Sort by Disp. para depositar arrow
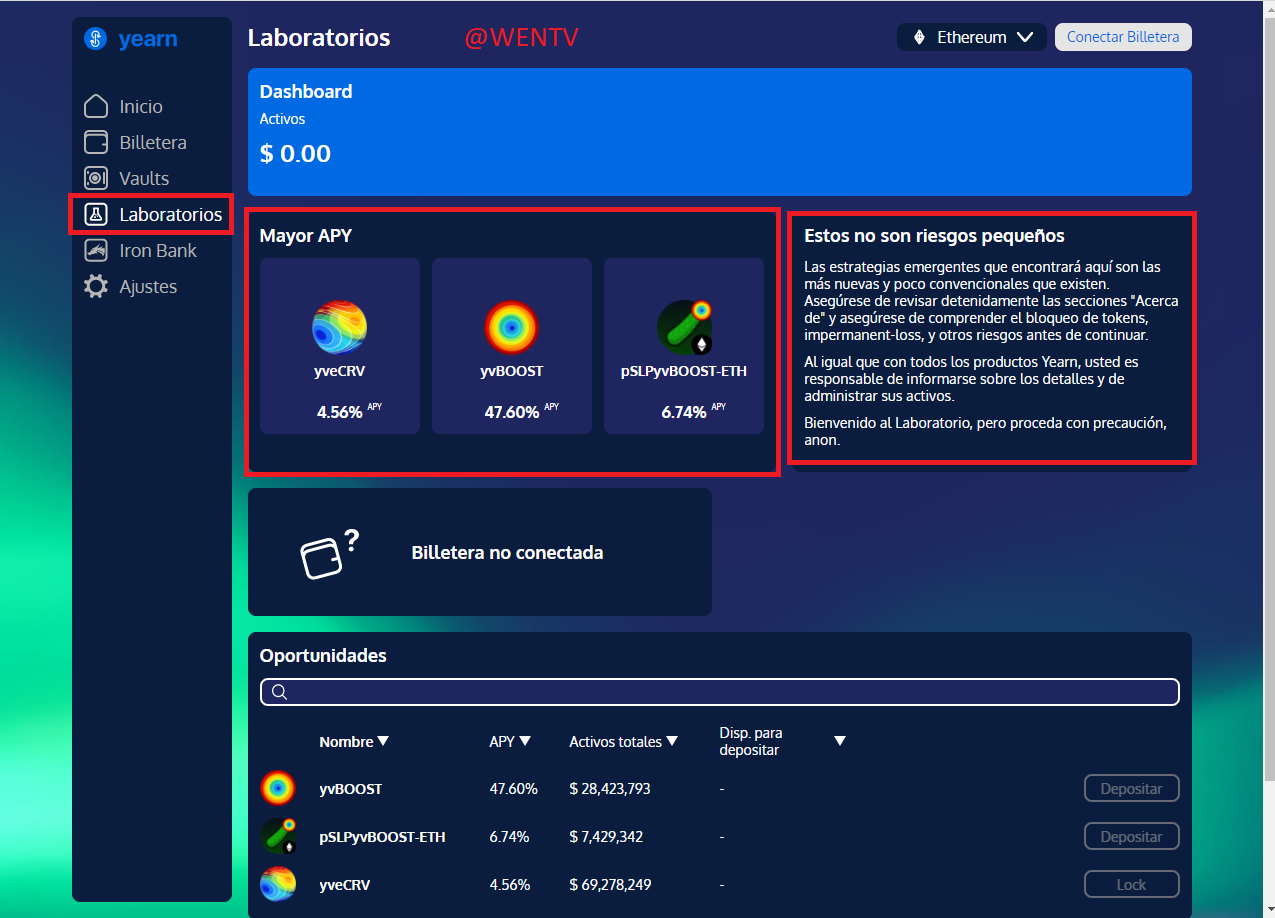The height and width of the screenshot is (918, 1275). tap(840, 741)
